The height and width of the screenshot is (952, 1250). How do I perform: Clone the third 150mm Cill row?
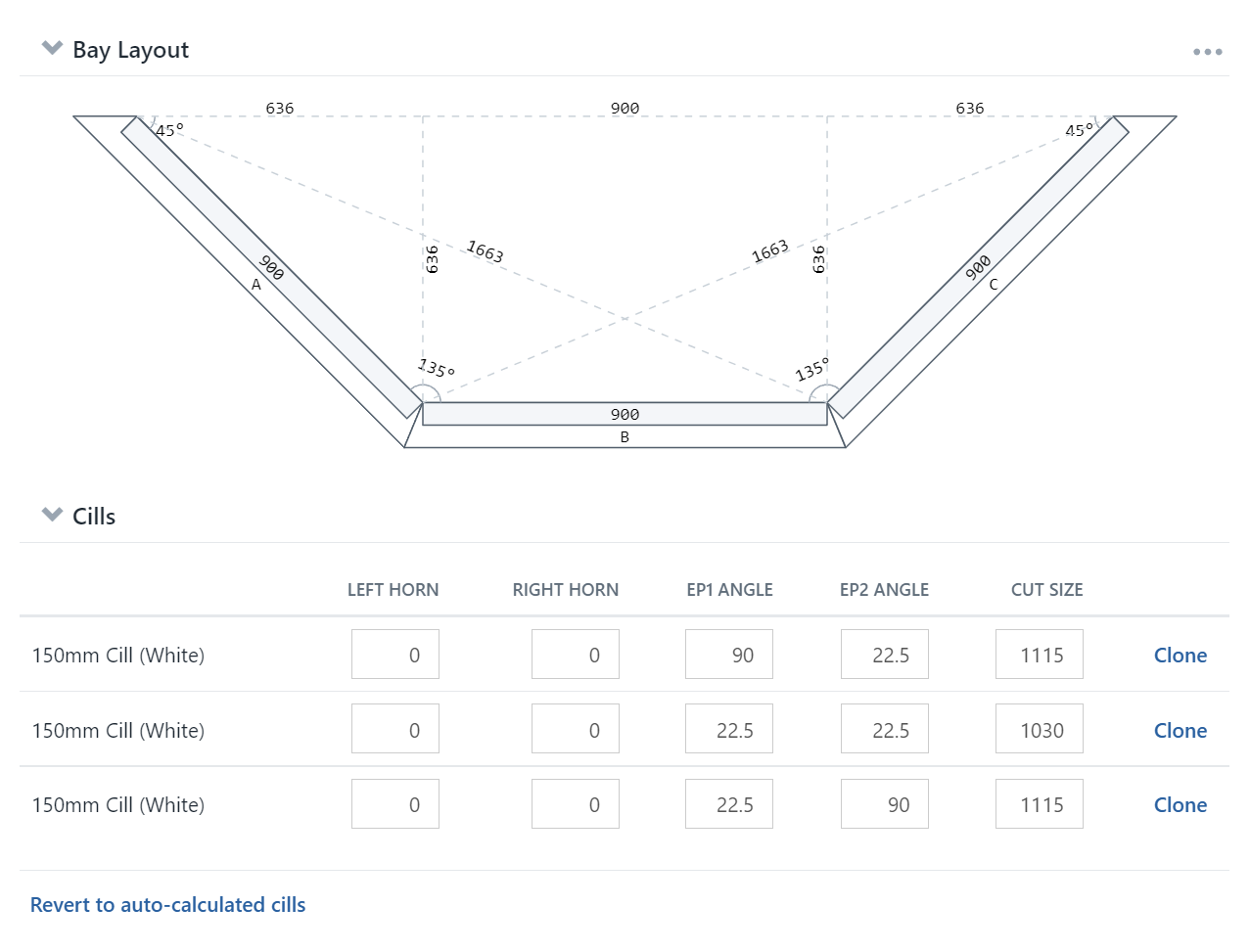(x=1180, y=805)
